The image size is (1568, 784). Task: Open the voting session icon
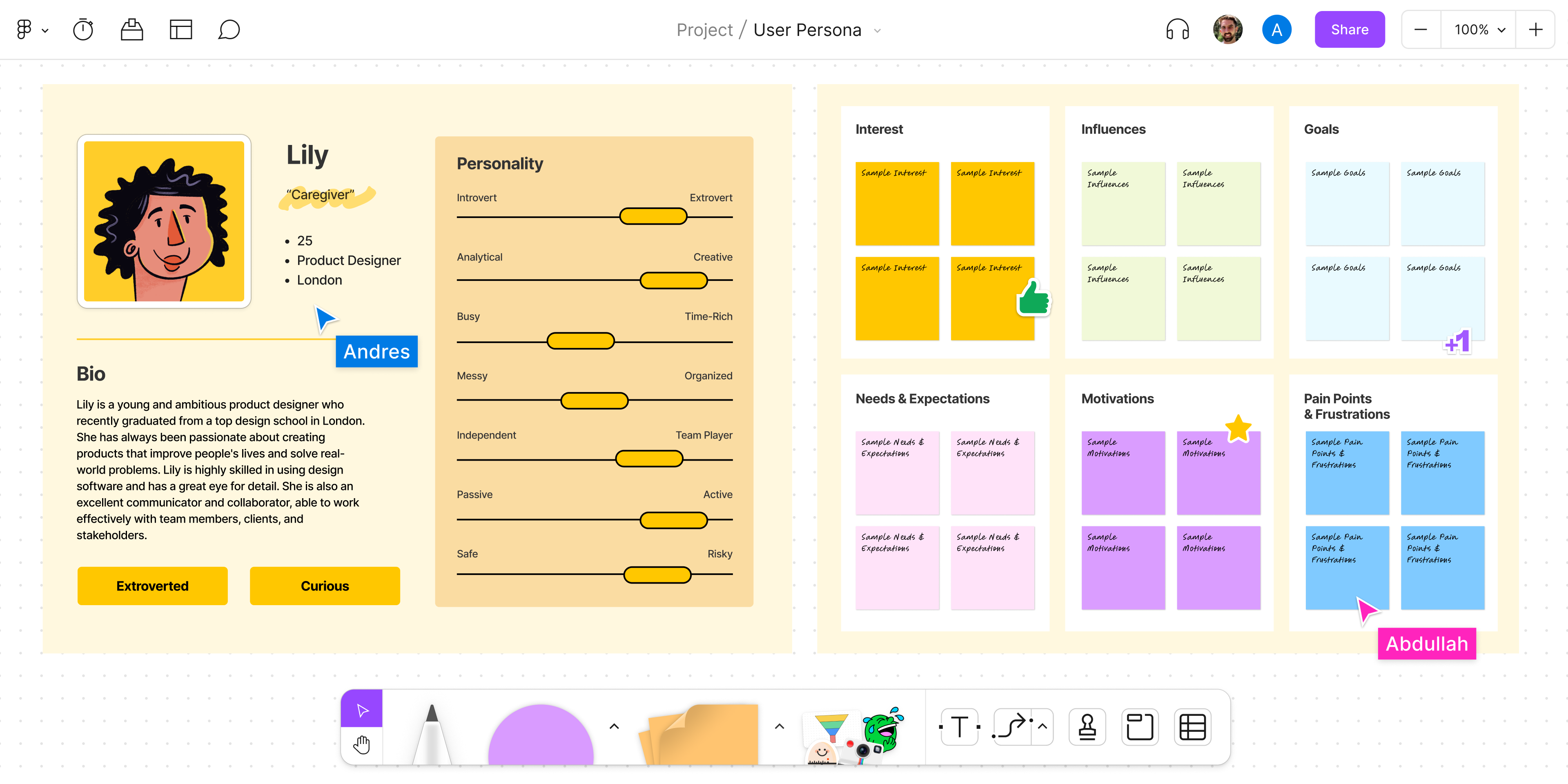pyautogui.click(x=131, y=29)
